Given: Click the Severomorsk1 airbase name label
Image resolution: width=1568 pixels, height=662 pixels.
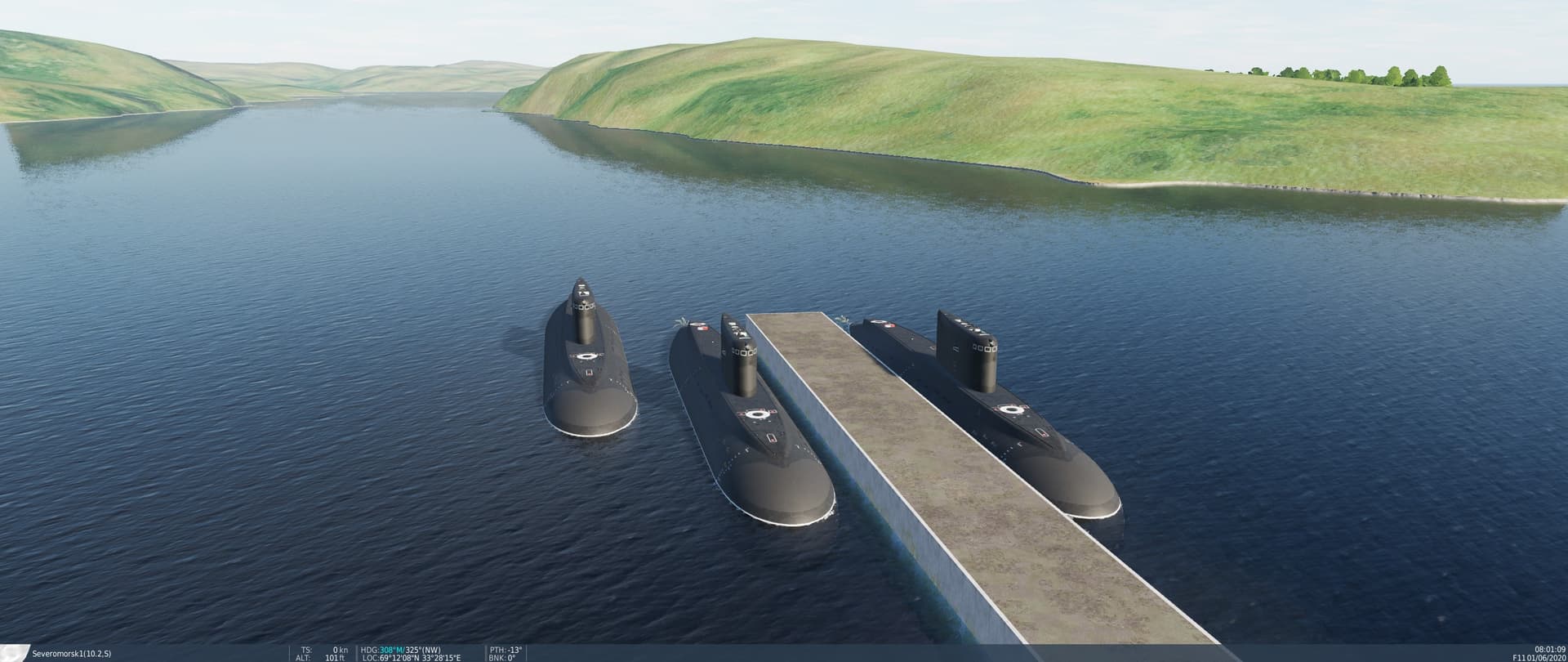Looking at the screenshot, I should pos(71,654).
